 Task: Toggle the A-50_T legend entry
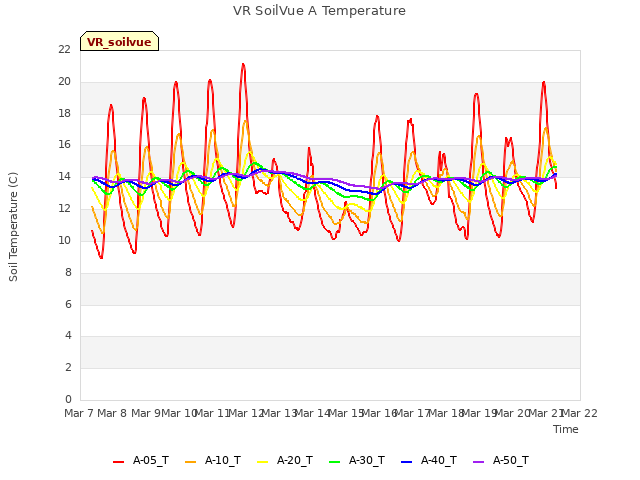click(501, 461)
